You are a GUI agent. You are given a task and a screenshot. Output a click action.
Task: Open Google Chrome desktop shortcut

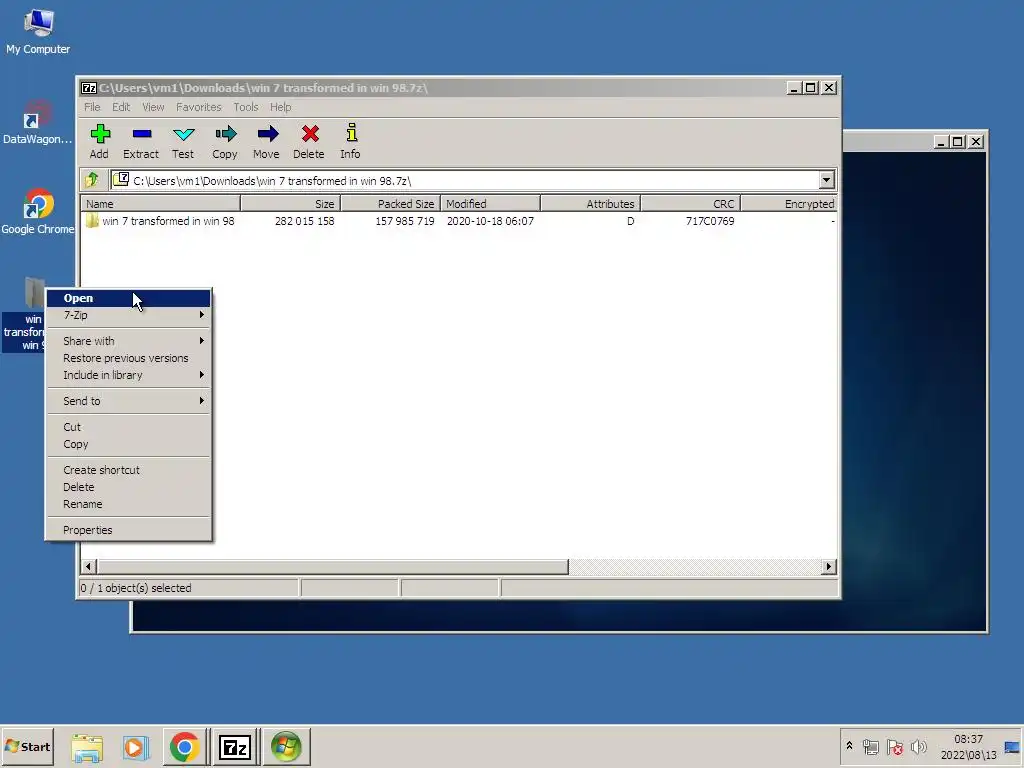click(37, 212)
